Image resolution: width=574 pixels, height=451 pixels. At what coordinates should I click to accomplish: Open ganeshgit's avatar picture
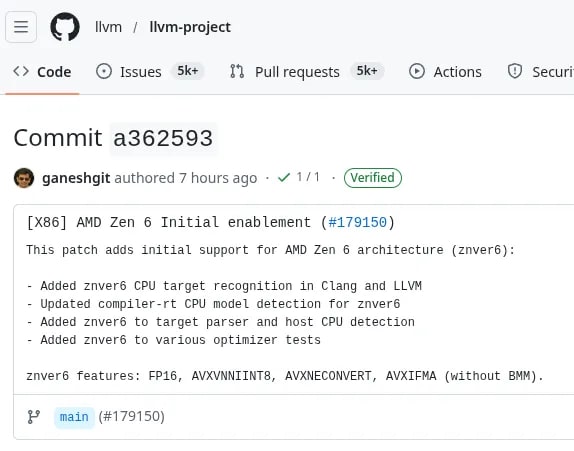(24, 178)
